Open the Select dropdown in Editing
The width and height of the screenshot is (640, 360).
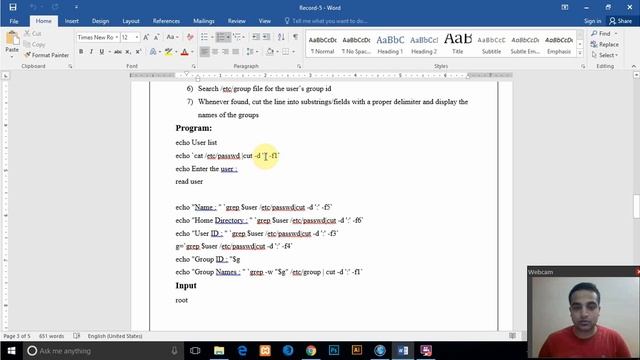[604, 55]
